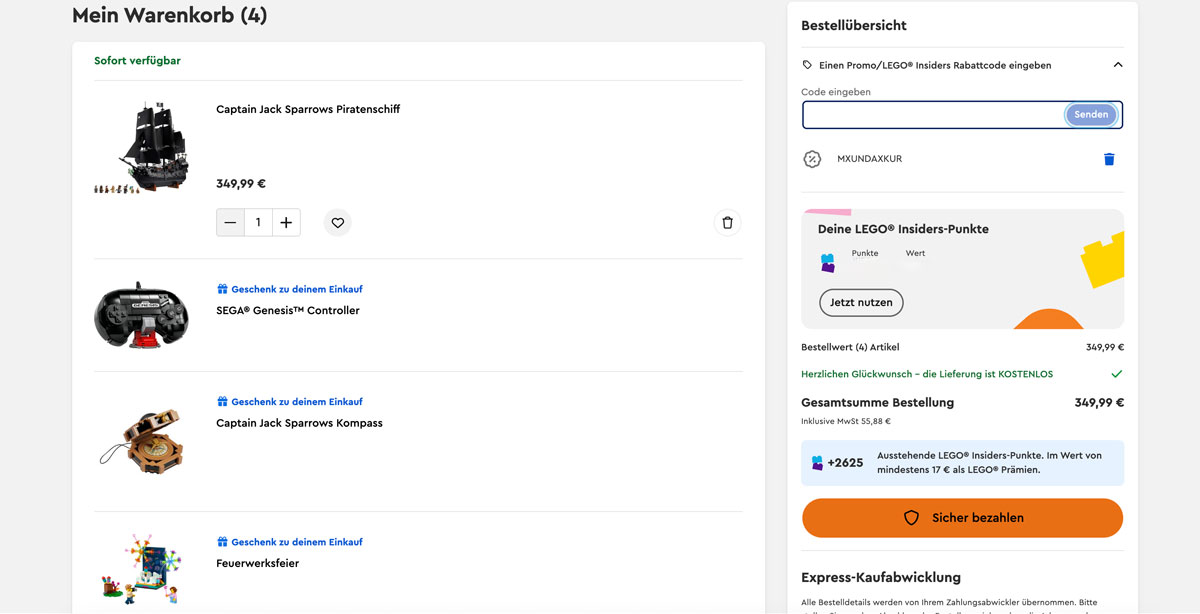The height and width of the screenshot is (614, 1200).
Task: Proceed with Sicher bezahlen button
Action: [962, 518]
